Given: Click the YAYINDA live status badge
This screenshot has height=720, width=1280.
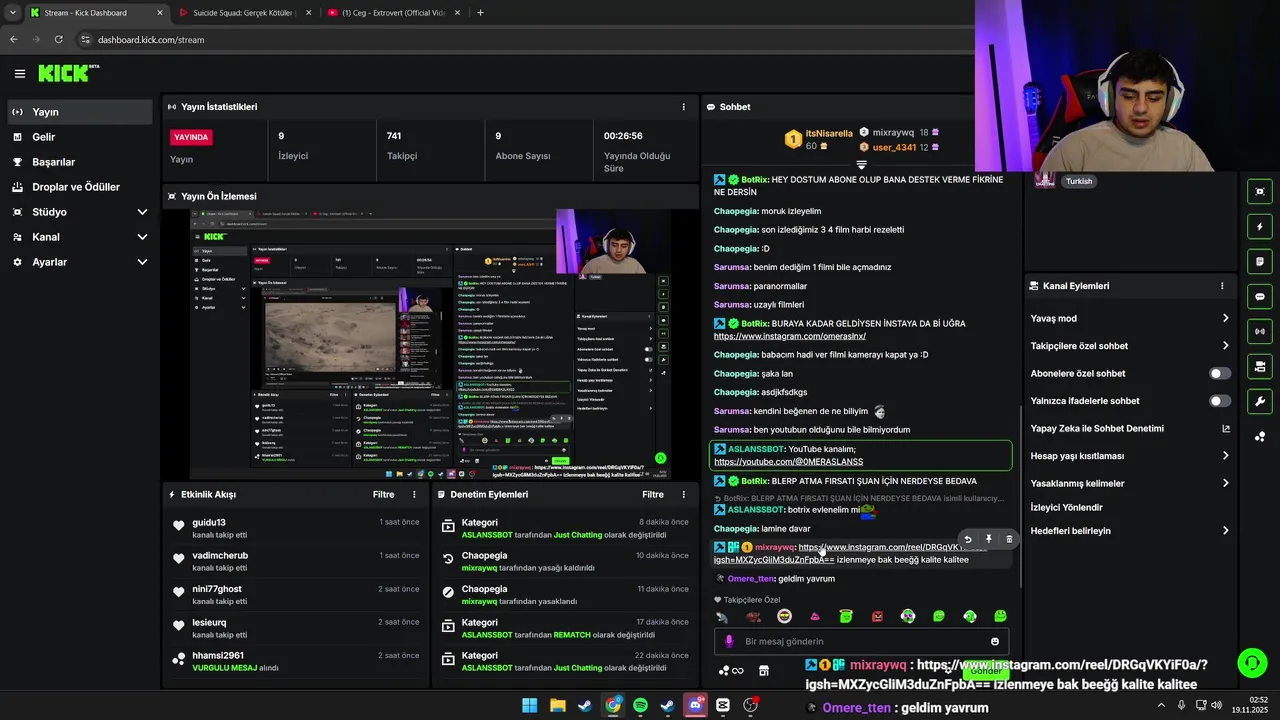Looking at the screenshot, I should pyautogui.click(x=192, y=137).
